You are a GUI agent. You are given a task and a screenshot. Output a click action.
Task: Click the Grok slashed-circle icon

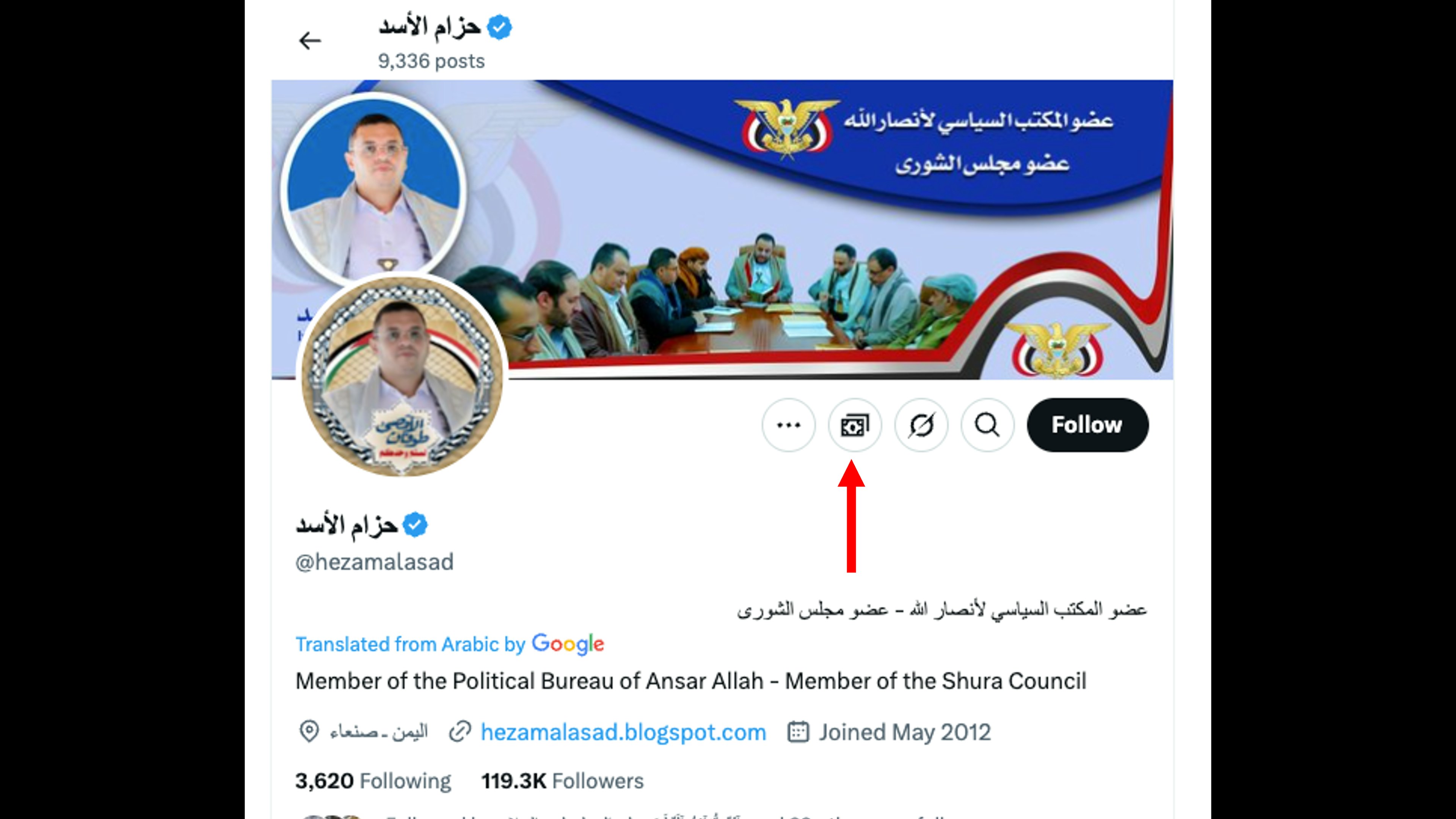point(921,425)
